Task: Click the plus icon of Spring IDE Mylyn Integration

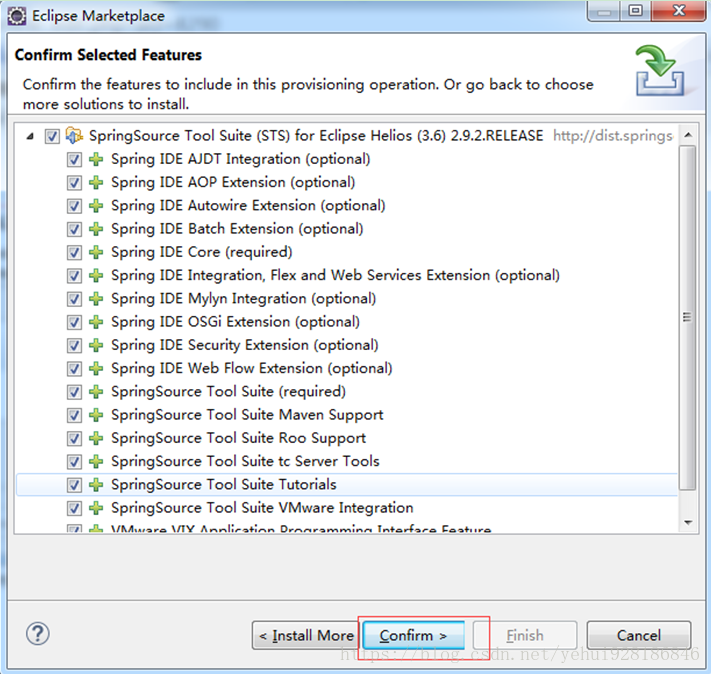Action: (x=96, y=298)
